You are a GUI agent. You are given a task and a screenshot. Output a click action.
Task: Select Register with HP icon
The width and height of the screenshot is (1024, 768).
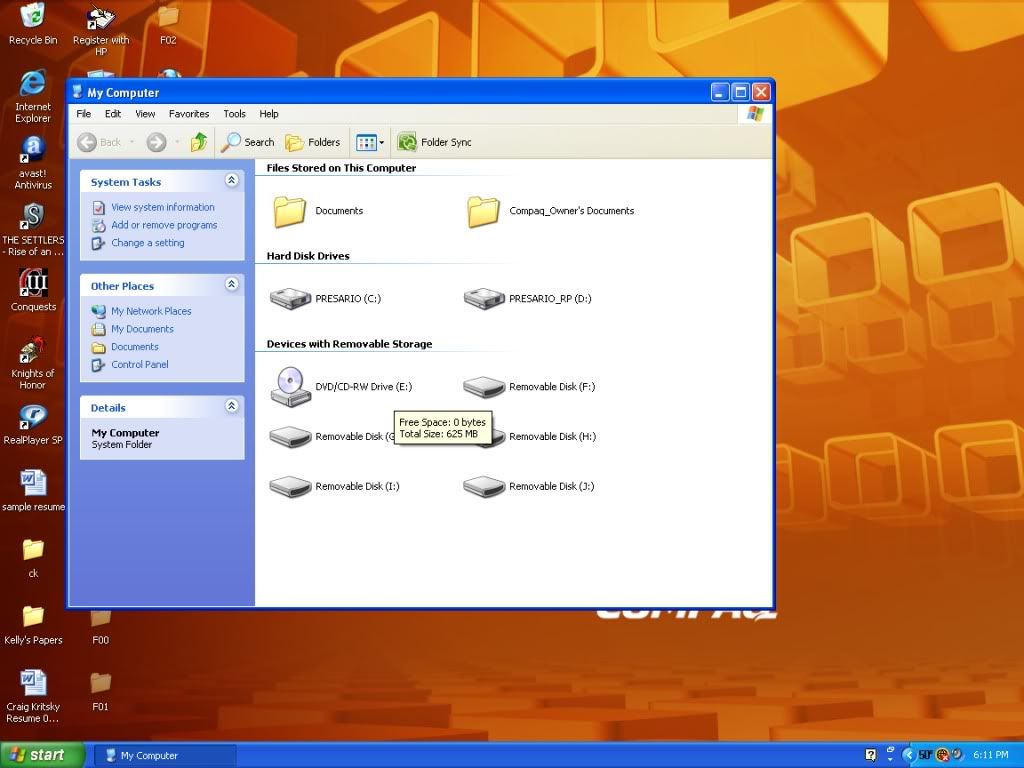click(101, 29)
